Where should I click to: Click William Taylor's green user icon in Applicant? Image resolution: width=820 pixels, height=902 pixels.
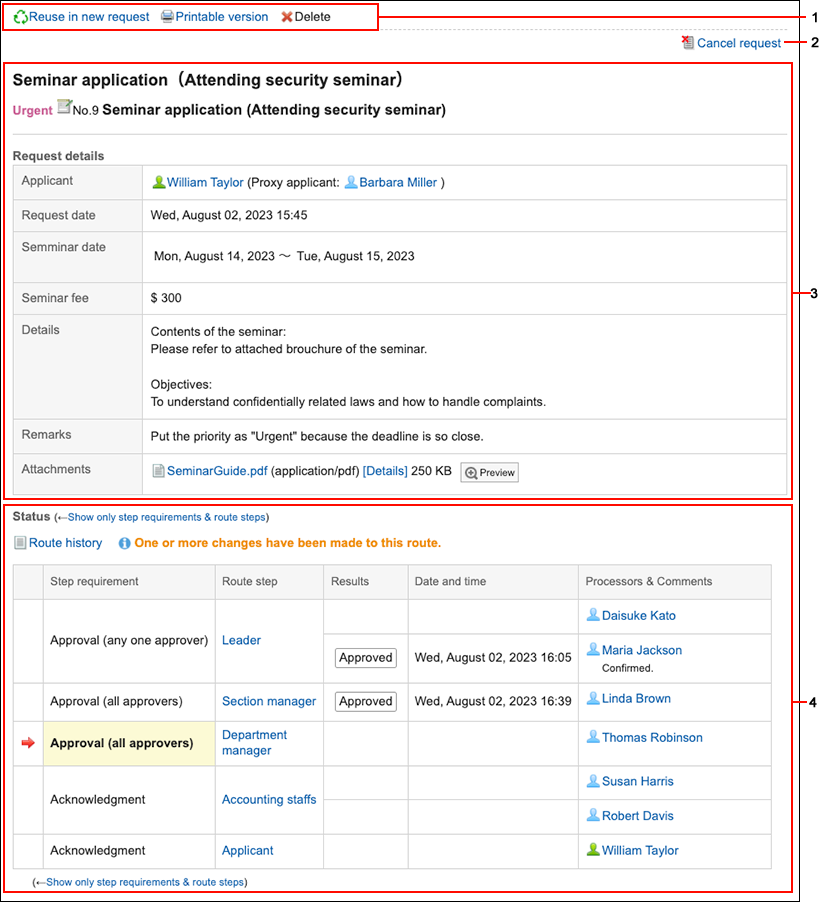(159, 182)
